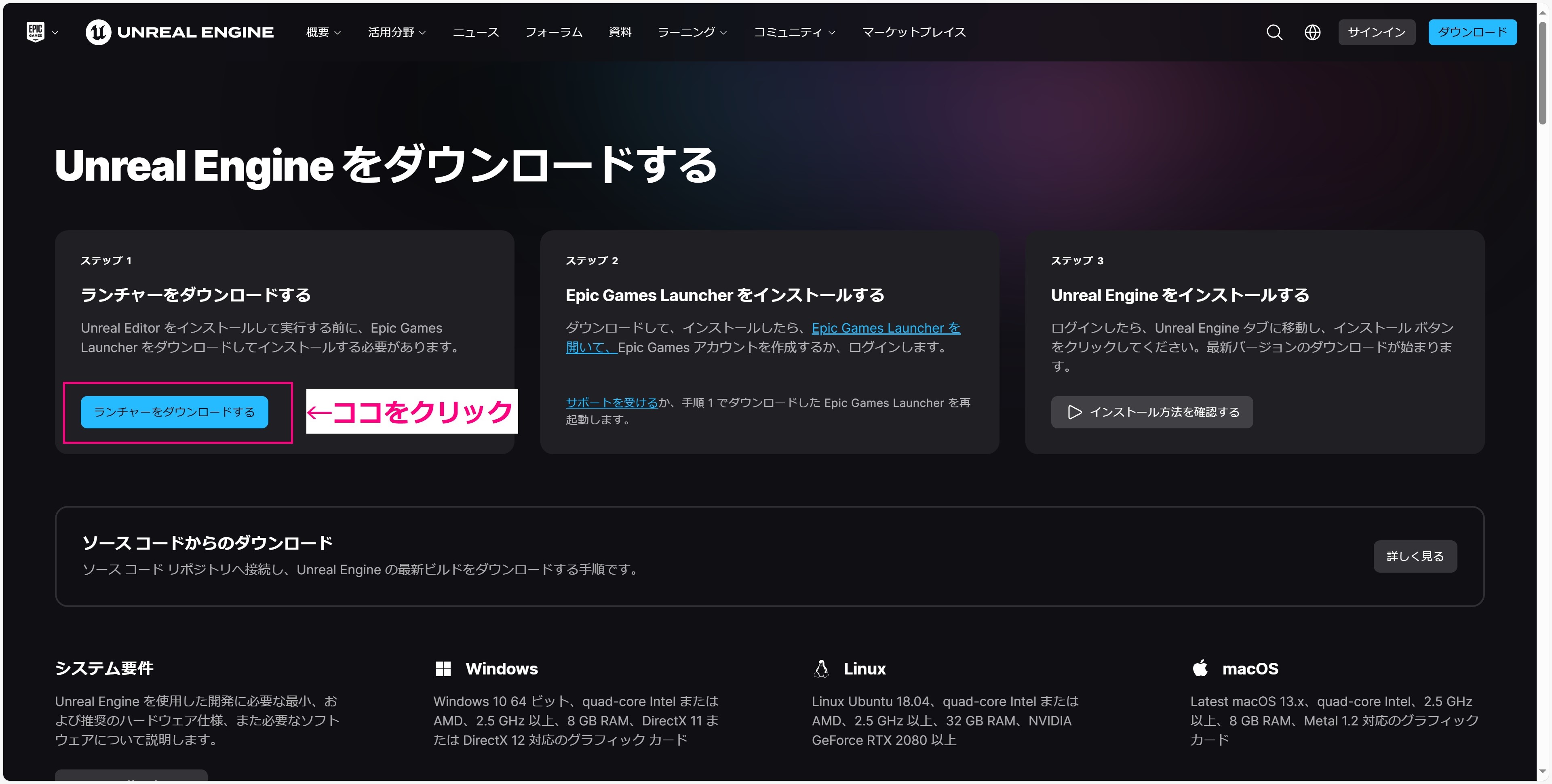Click the Windows icon in system requirements

tap(444, 668)
